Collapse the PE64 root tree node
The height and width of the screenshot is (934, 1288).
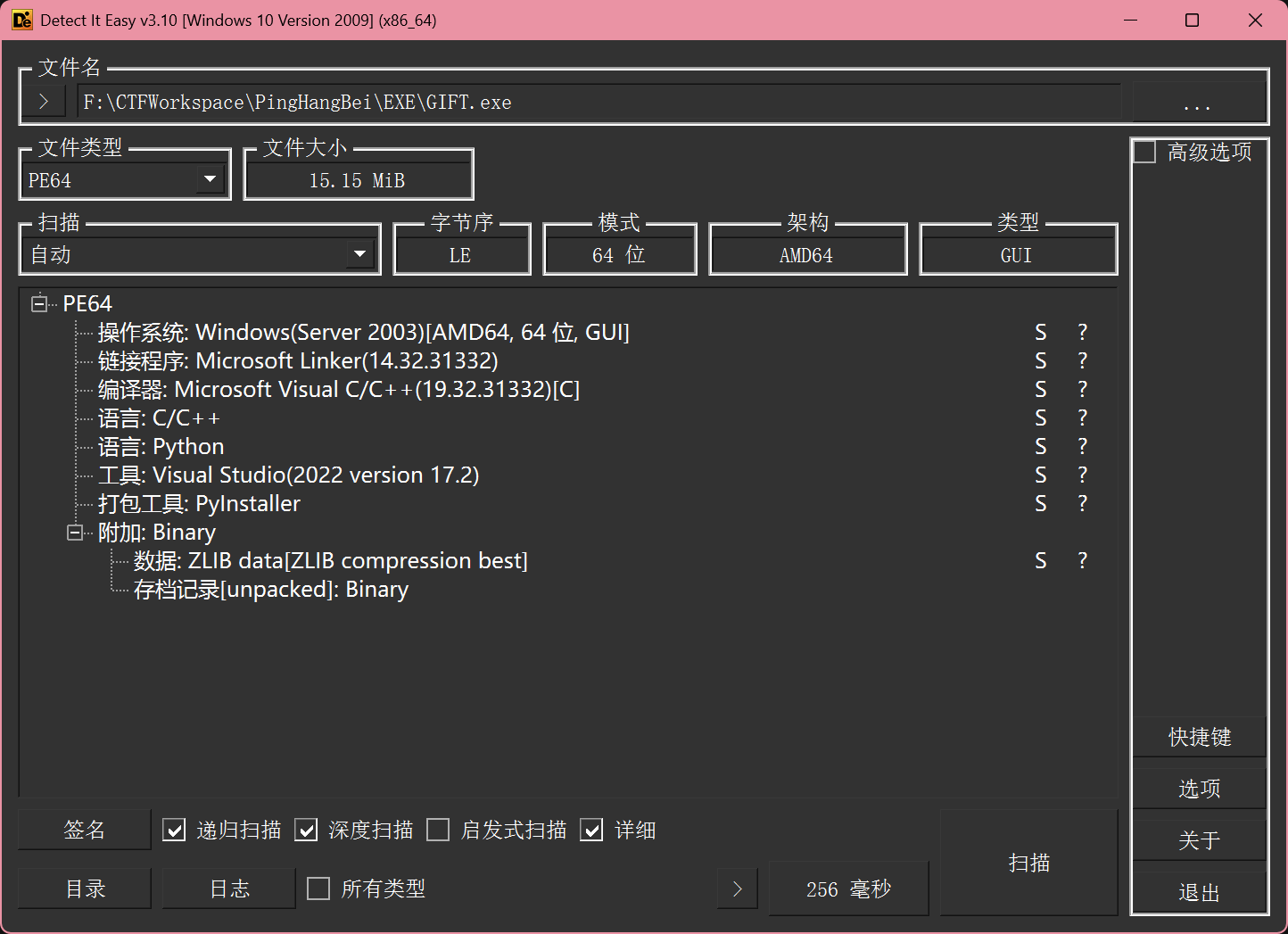point(39,304)
